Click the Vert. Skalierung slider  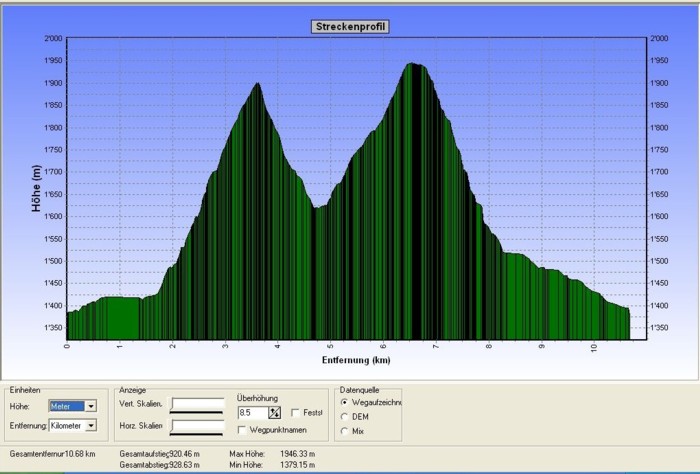point(197,405)
